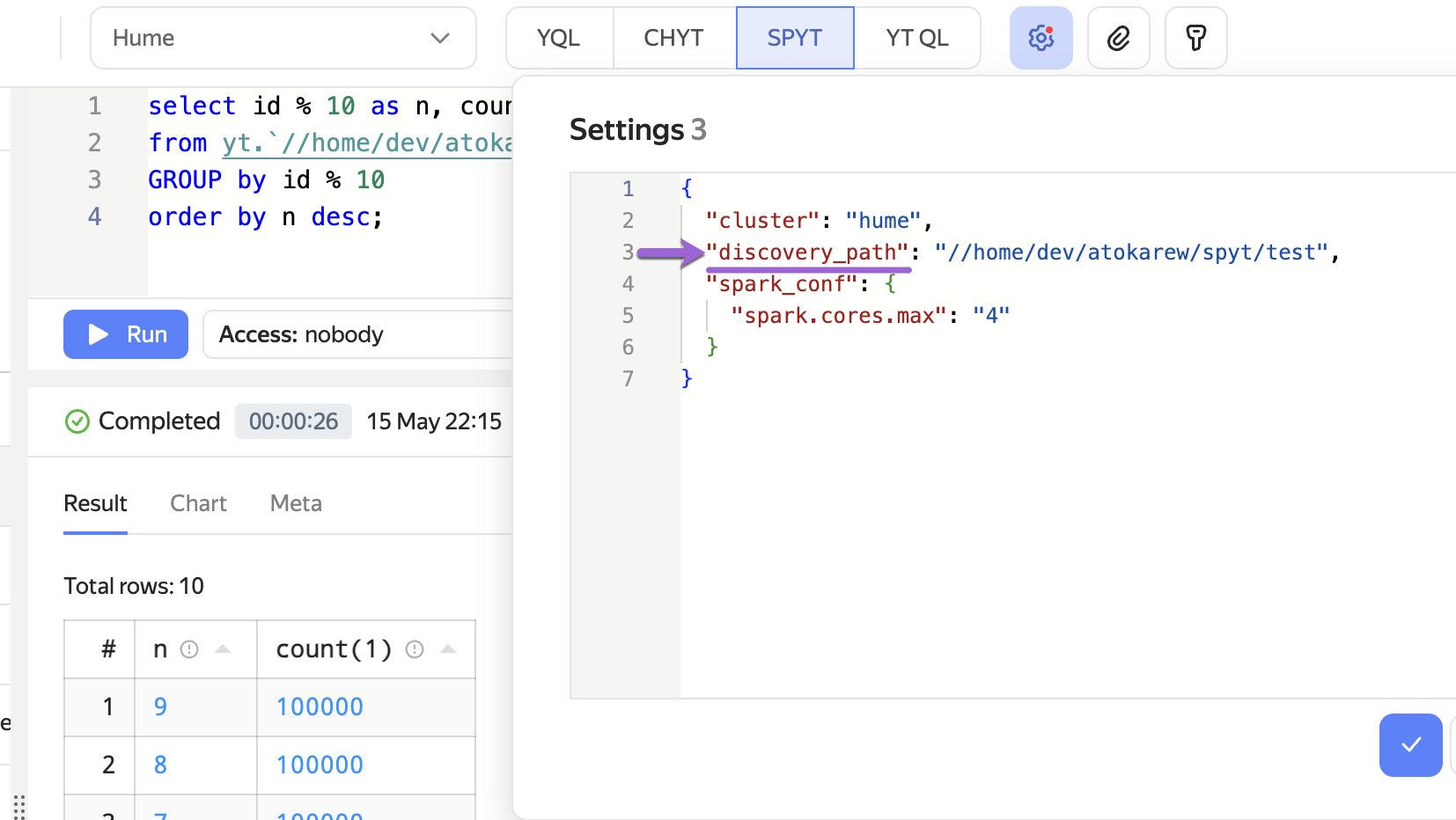Click the "spark_conf" key in settings editor

782,284
